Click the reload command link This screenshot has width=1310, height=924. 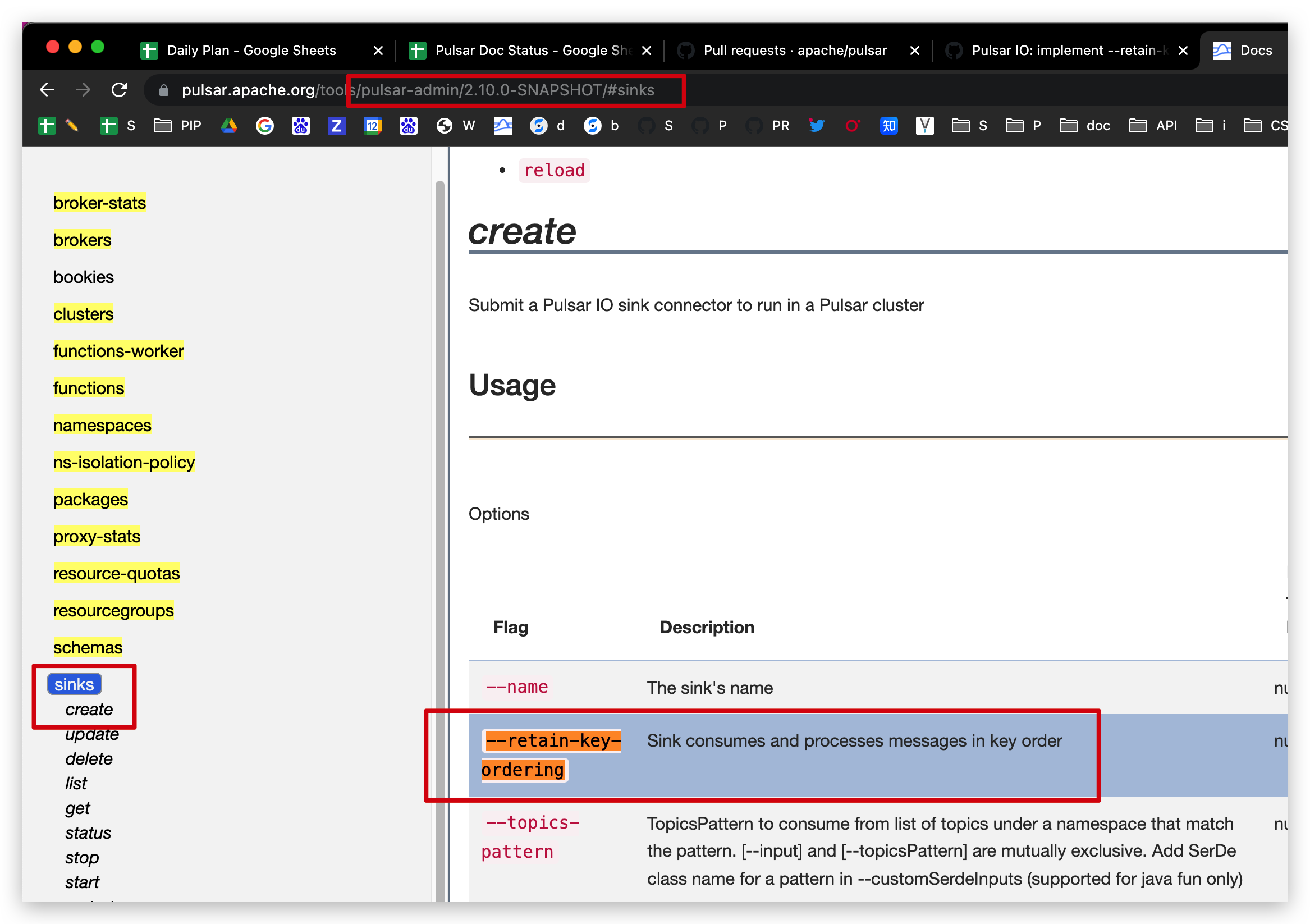[x=553, y=170]
